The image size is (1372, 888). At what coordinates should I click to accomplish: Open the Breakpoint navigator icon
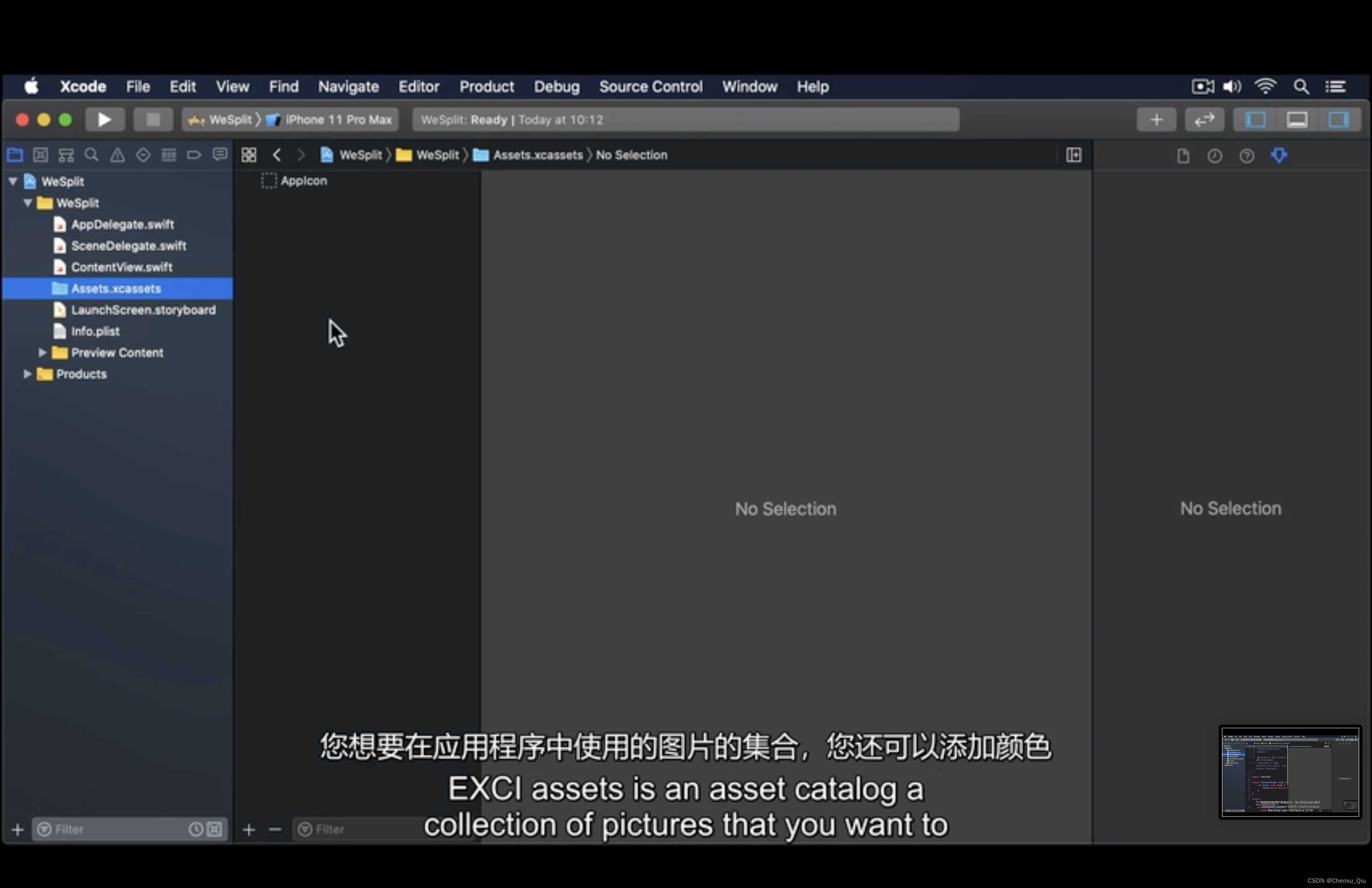(x=194, y=154)
